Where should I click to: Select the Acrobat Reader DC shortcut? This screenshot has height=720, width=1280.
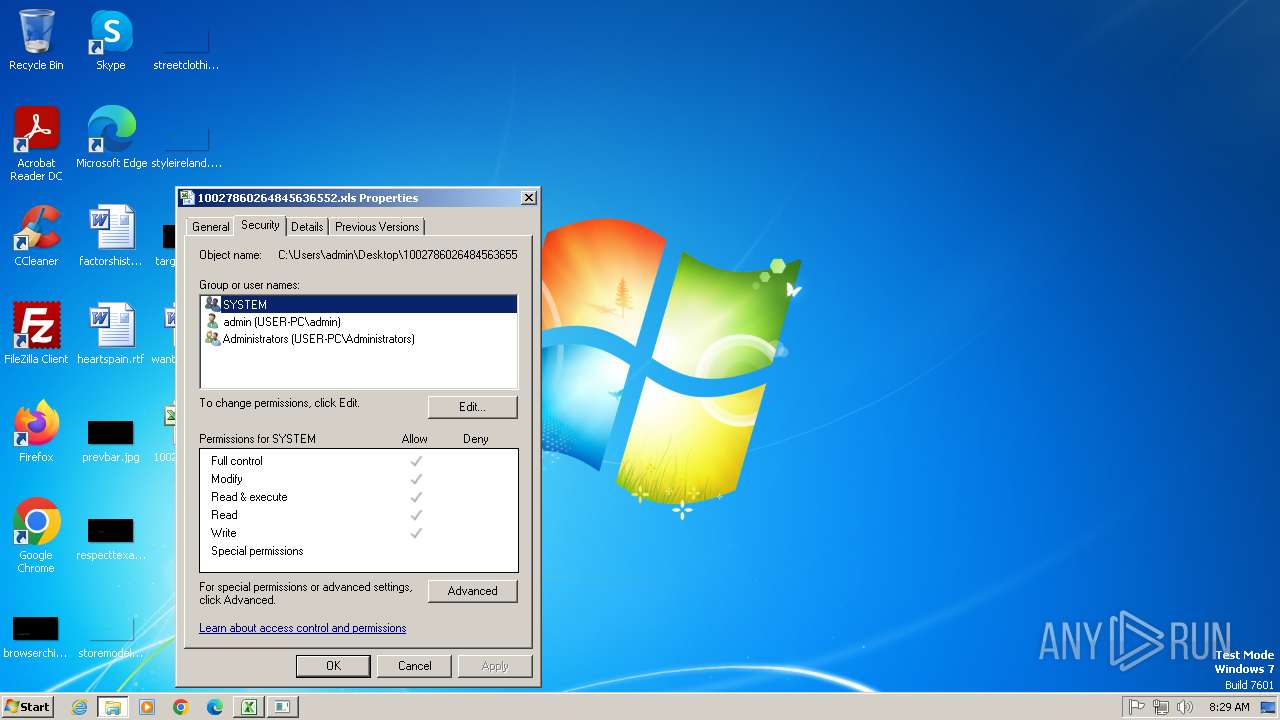(36, 144)
